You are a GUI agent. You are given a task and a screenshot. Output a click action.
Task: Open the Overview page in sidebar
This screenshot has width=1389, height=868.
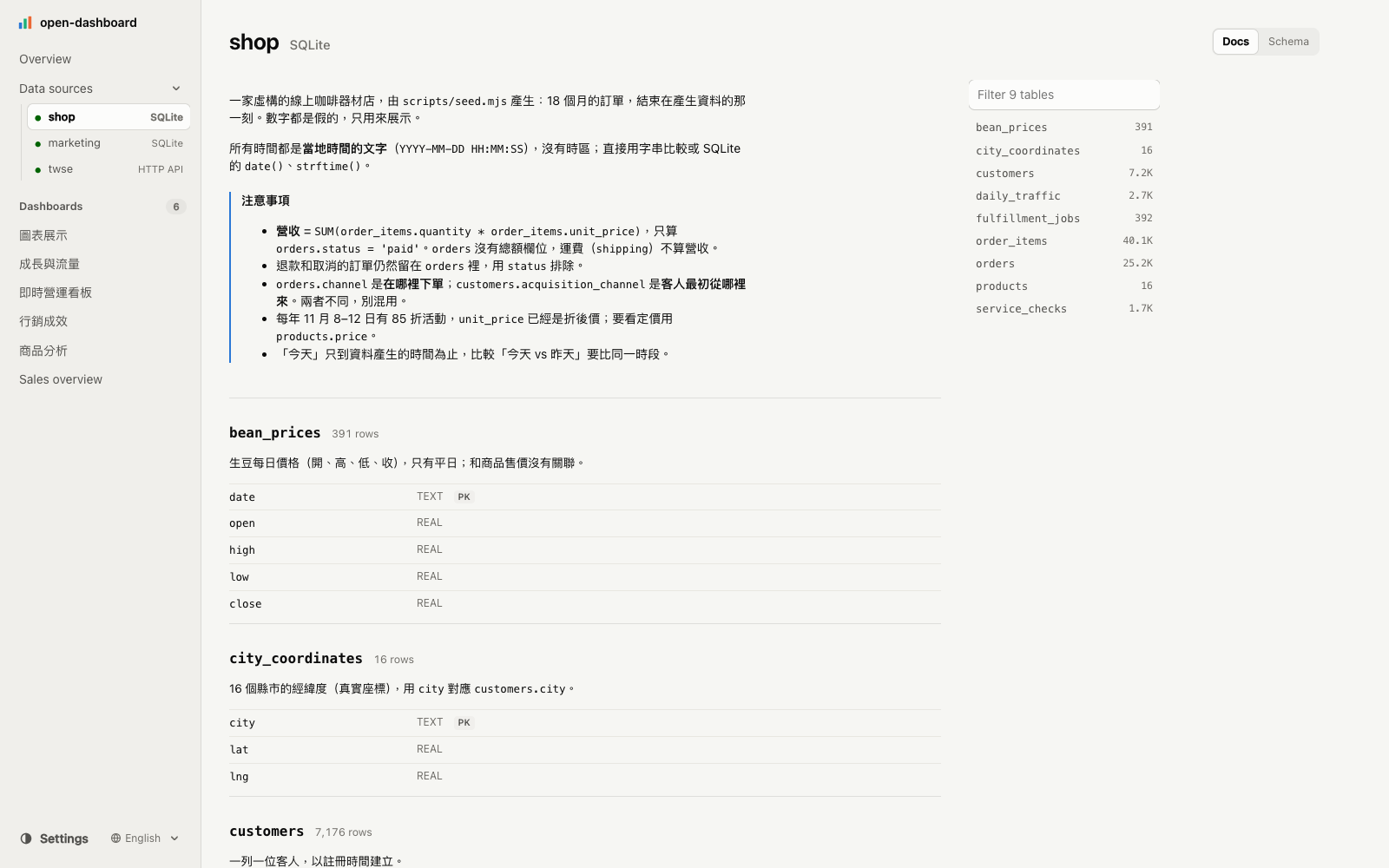101,59
